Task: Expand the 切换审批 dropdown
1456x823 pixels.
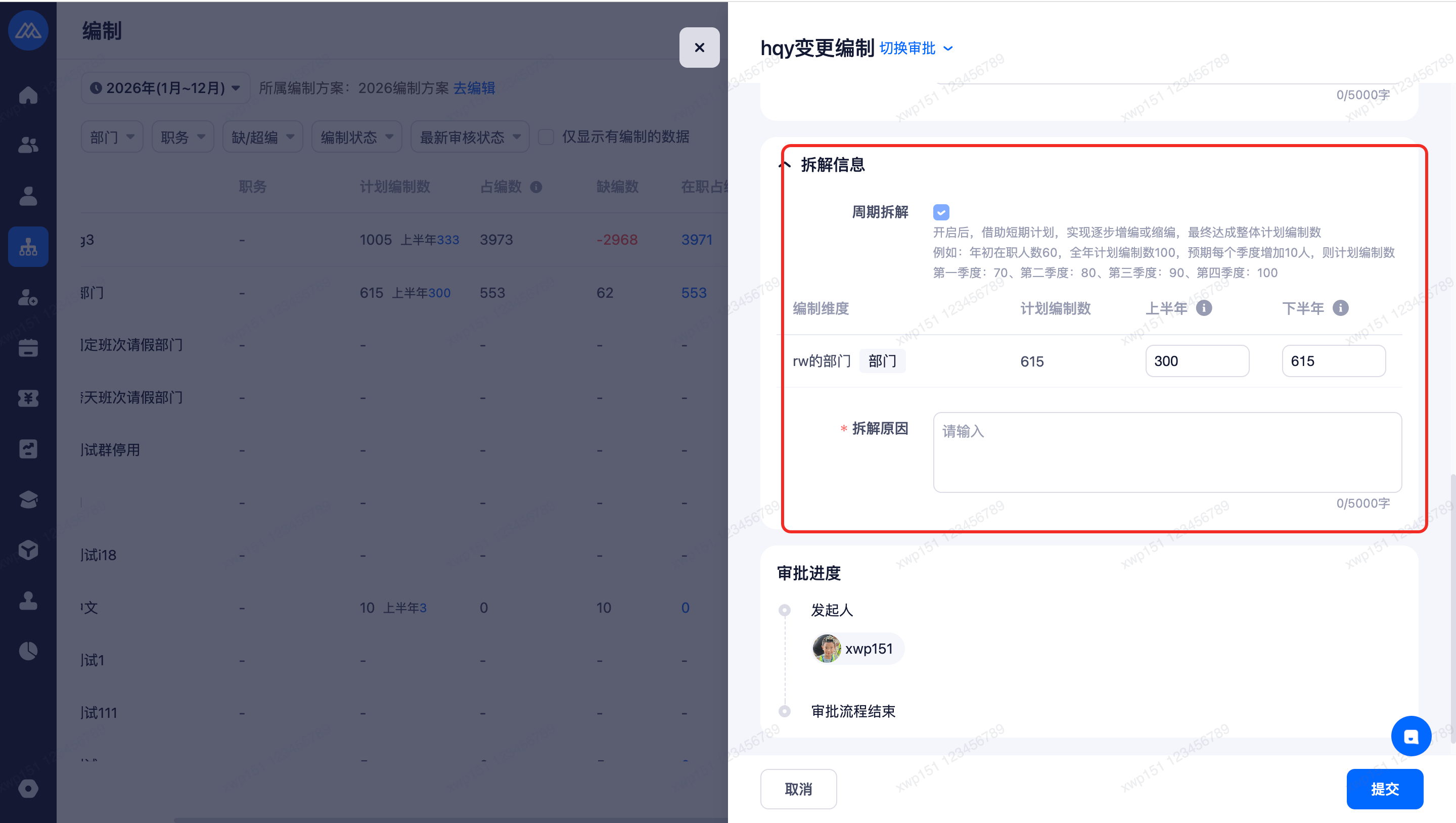Action: [x=916, y=49]
